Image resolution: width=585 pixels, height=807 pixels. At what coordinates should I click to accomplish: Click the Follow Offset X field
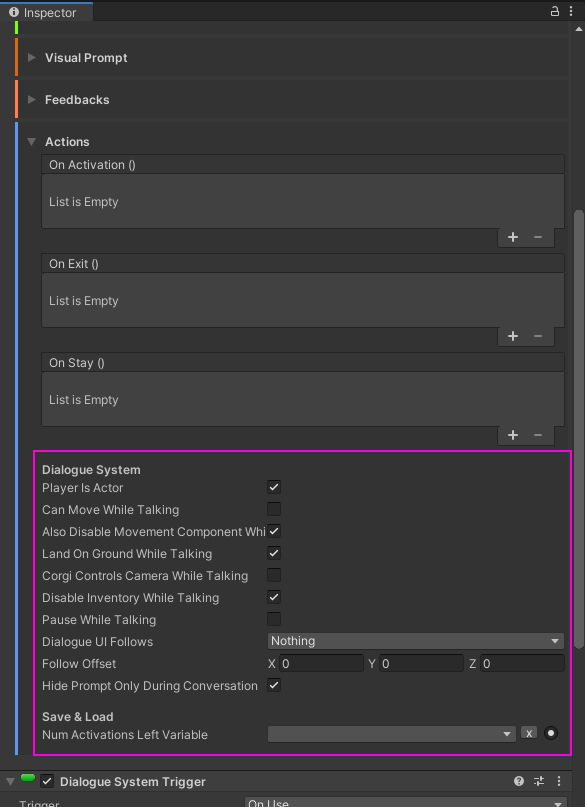click(x=321, y=663)
